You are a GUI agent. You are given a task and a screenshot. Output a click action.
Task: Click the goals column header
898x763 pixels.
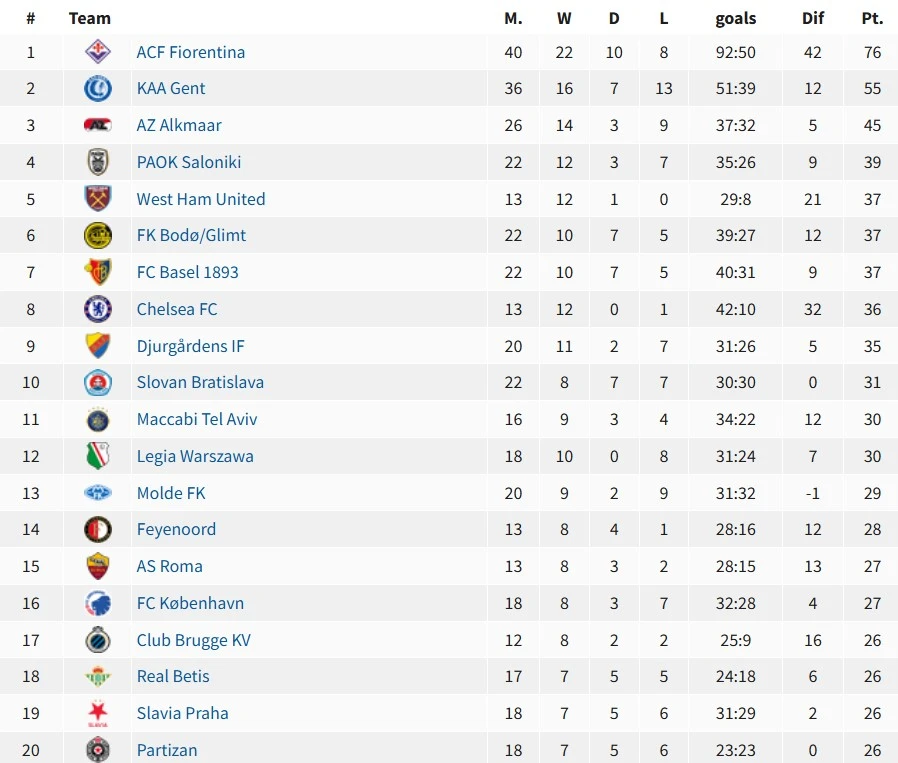[736, 18]
